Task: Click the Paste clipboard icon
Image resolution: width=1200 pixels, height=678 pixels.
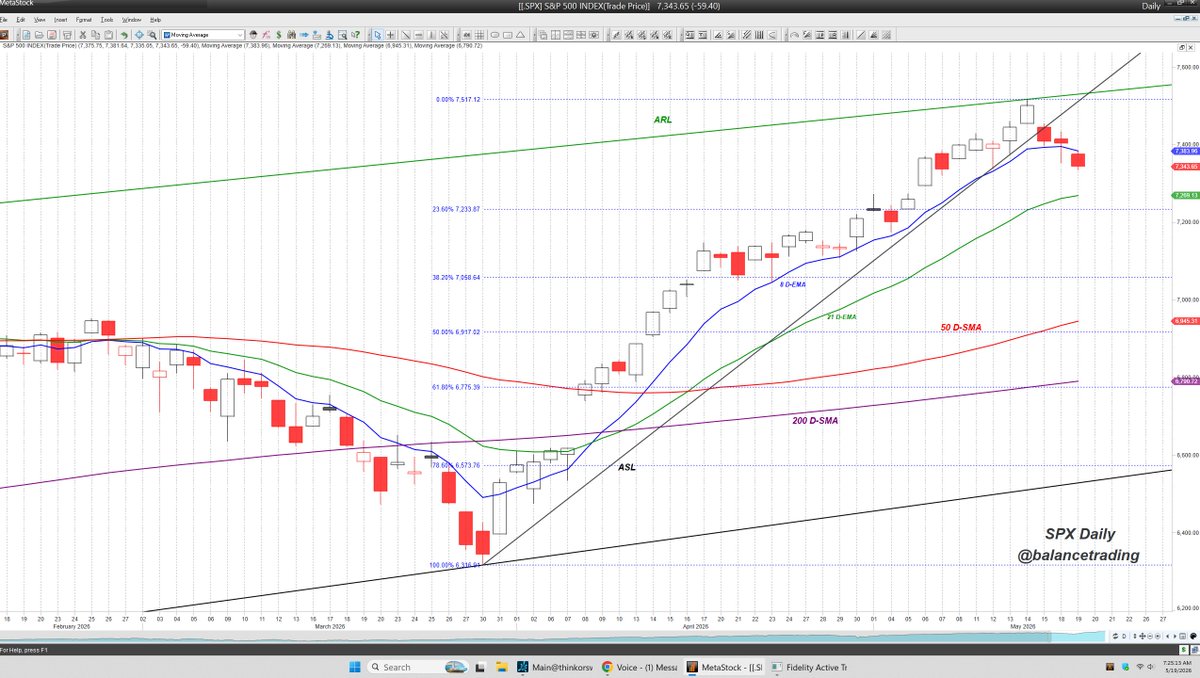Action: click(108, 35)
